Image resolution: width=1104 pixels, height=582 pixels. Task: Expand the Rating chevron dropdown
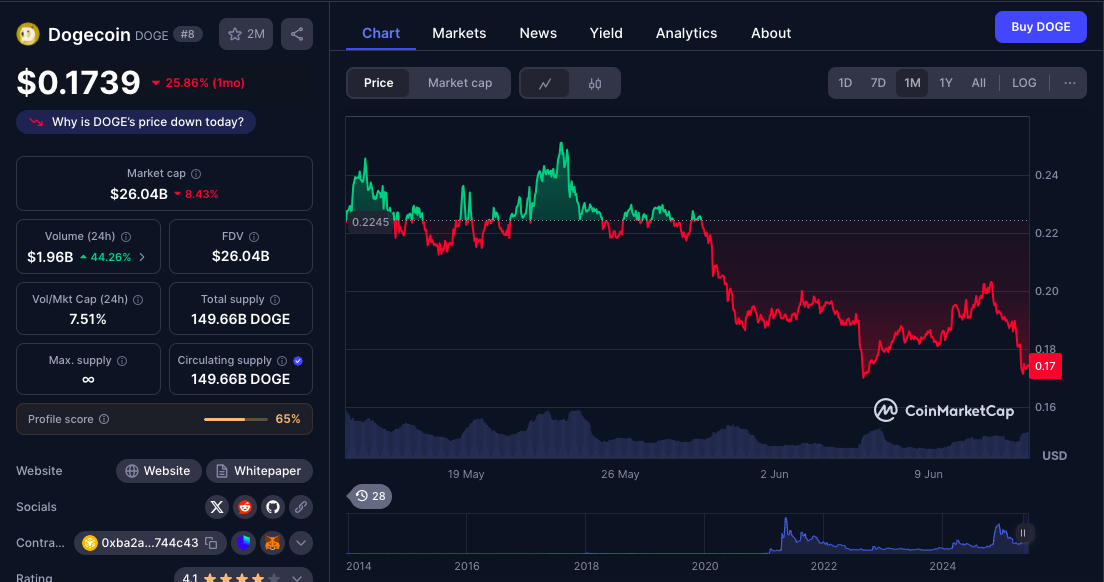(x=297, y=578)
